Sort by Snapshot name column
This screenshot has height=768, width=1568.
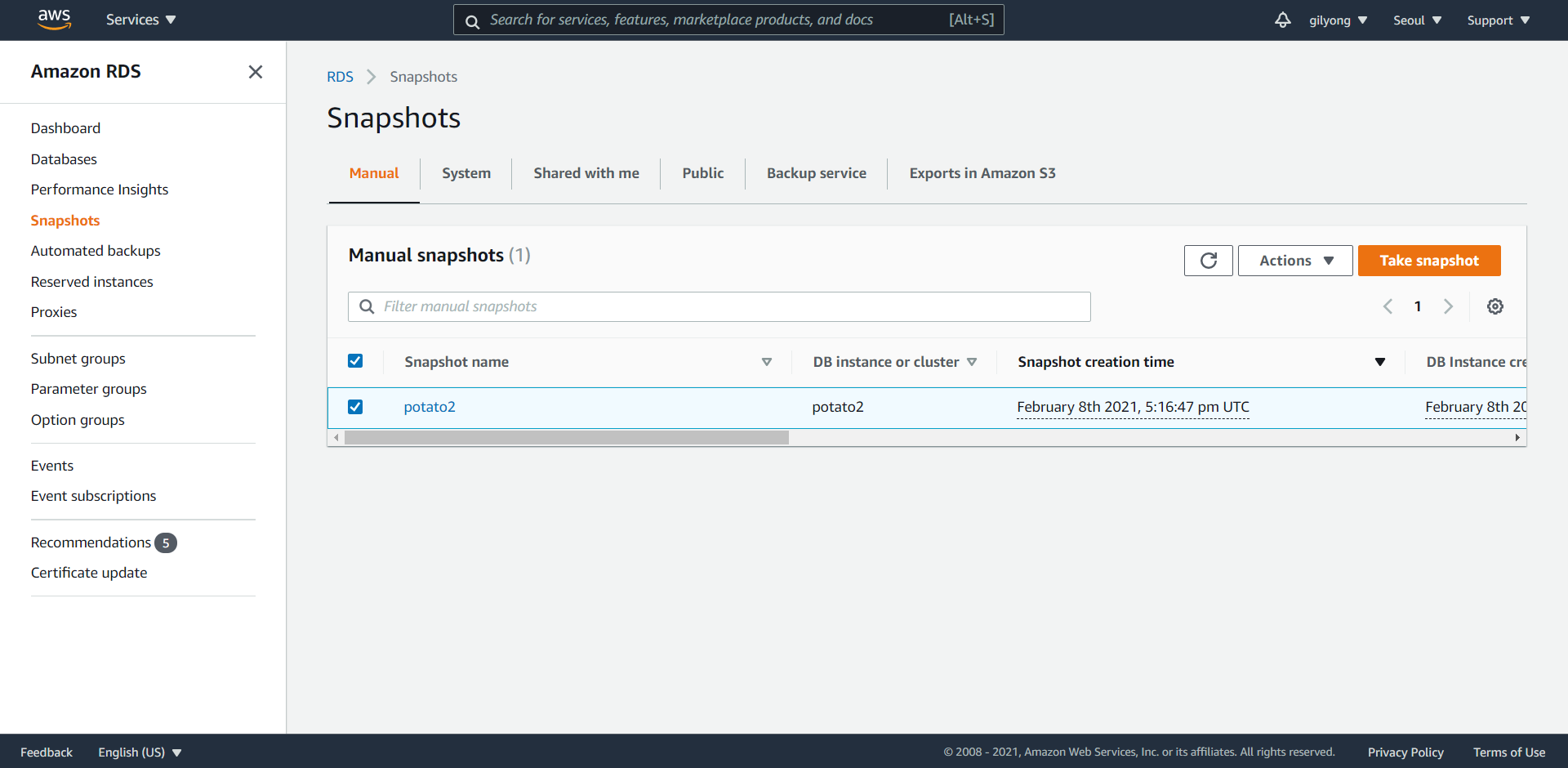point(586,362)
